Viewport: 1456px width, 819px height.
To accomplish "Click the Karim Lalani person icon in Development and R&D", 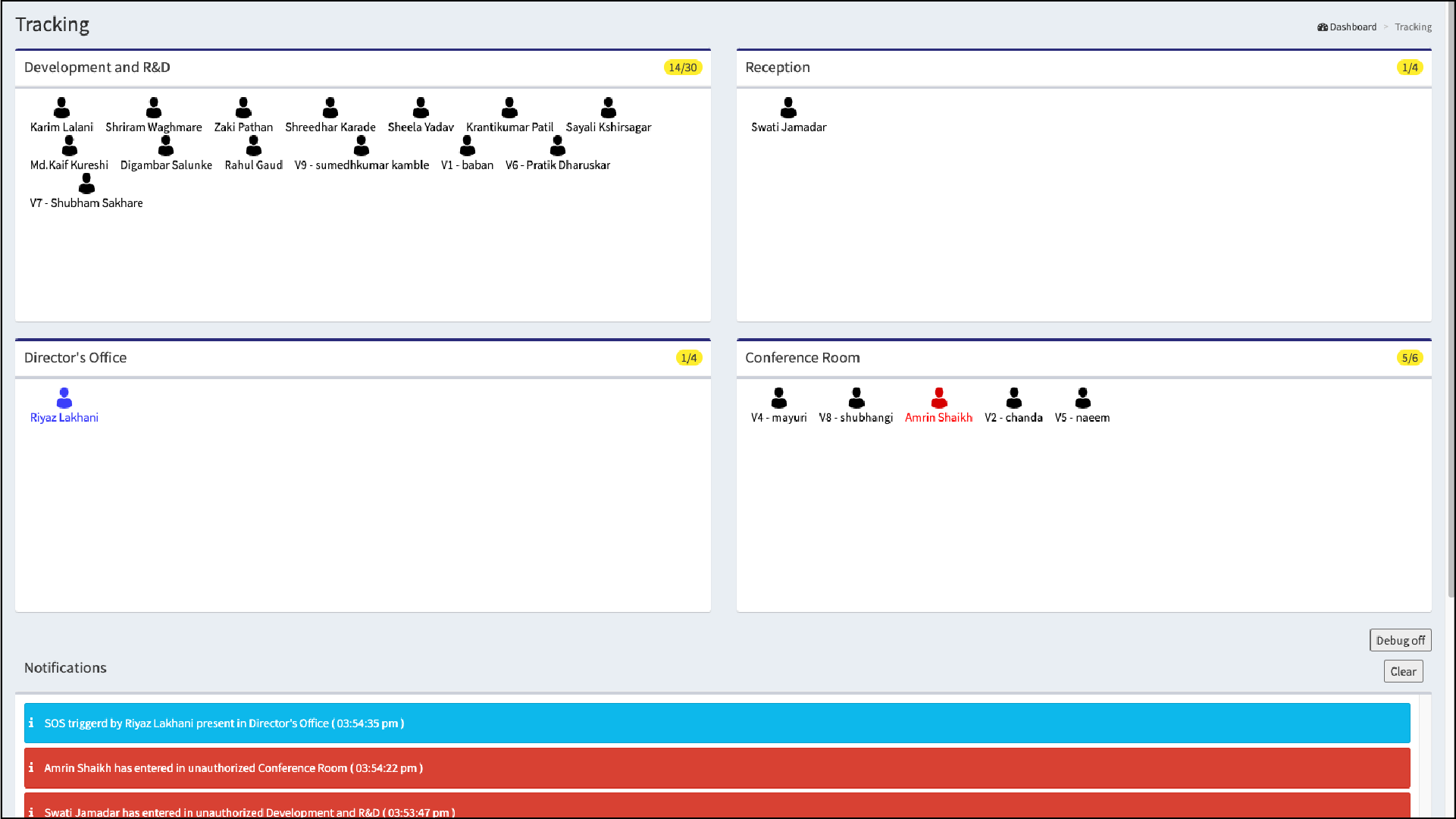I will tap(62, 106).
